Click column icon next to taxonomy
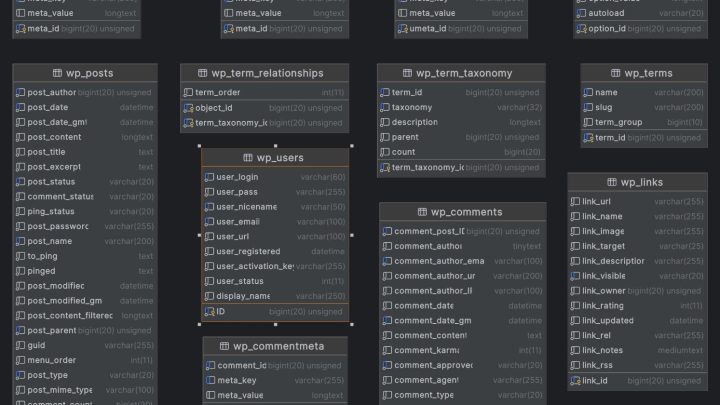720x405 pixels. click(x=385, y=107)
